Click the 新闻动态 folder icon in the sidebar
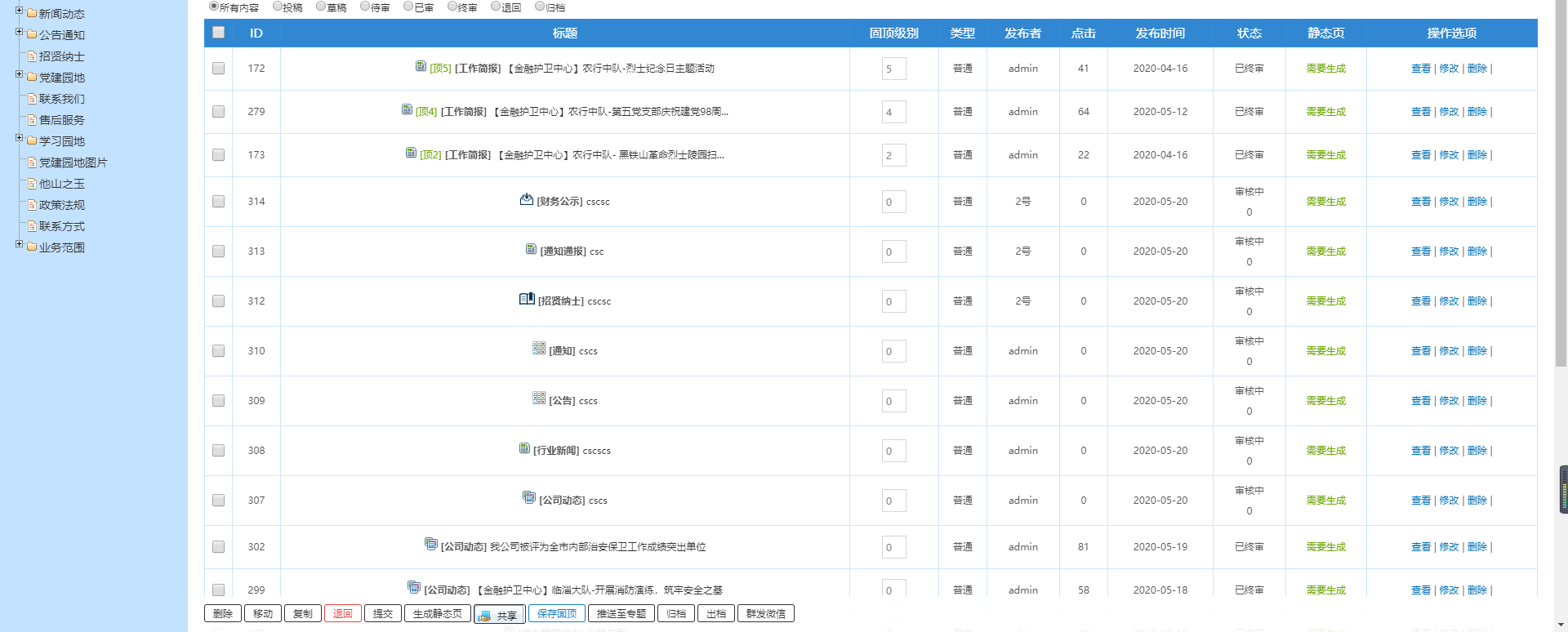 [32, 13]
